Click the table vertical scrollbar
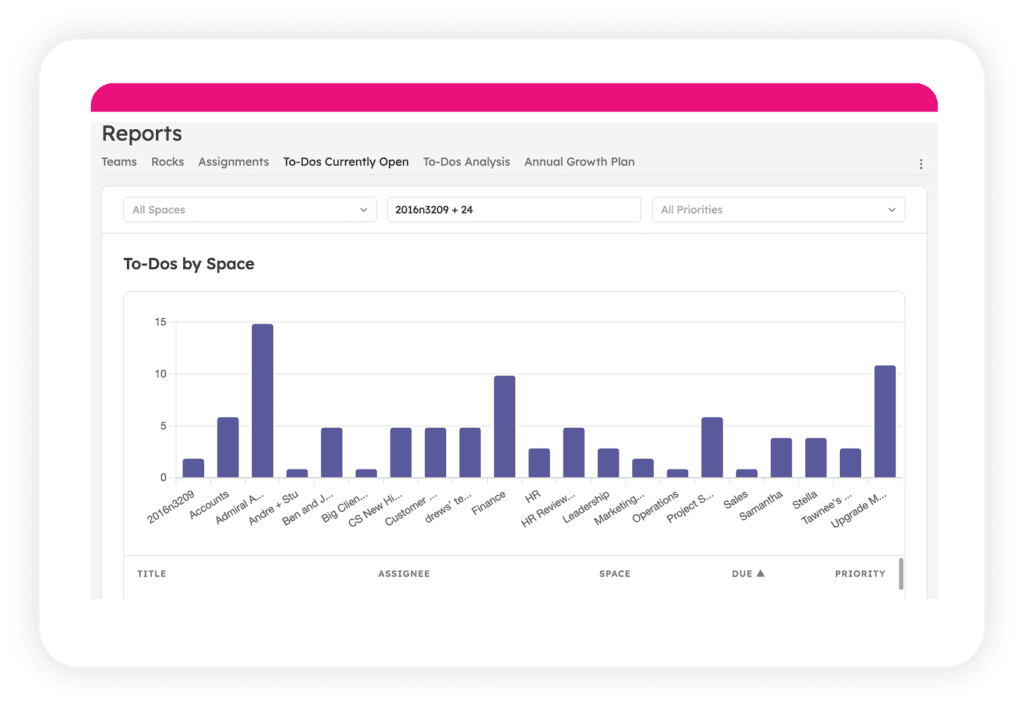1024x707 pixels. tap(901, 574)
